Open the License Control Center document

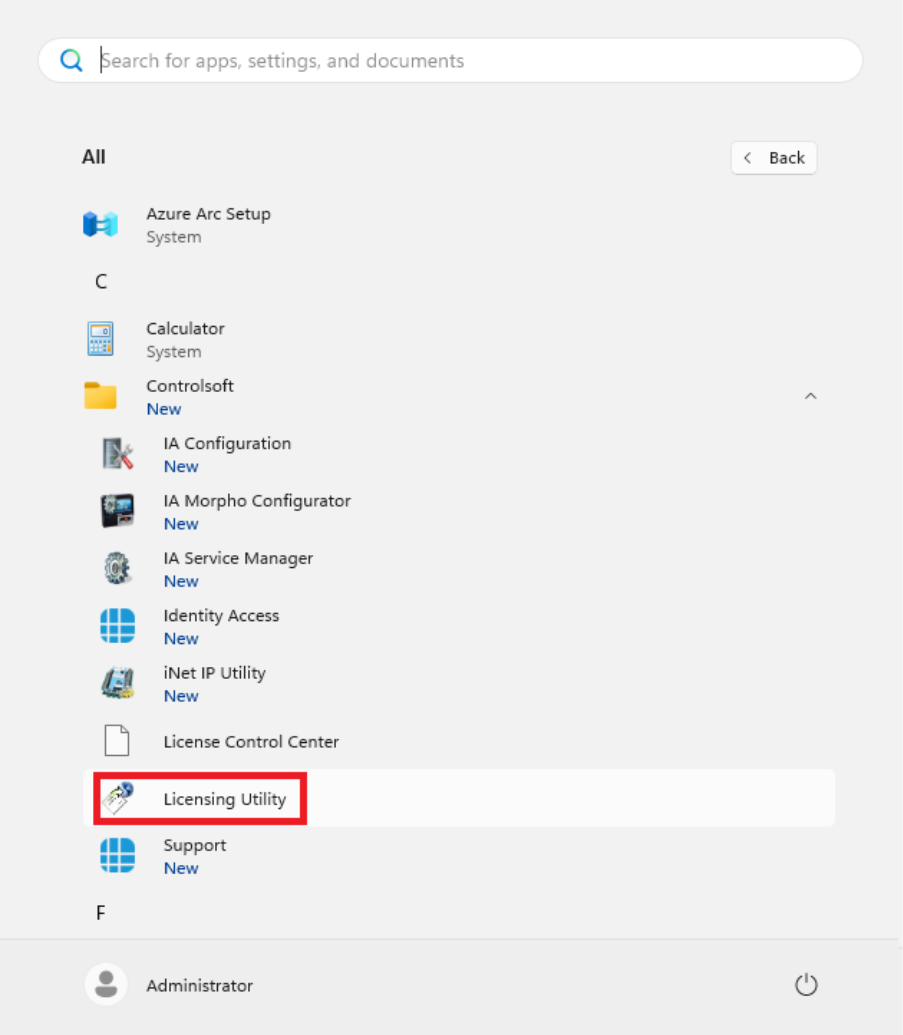pos(251,741)
